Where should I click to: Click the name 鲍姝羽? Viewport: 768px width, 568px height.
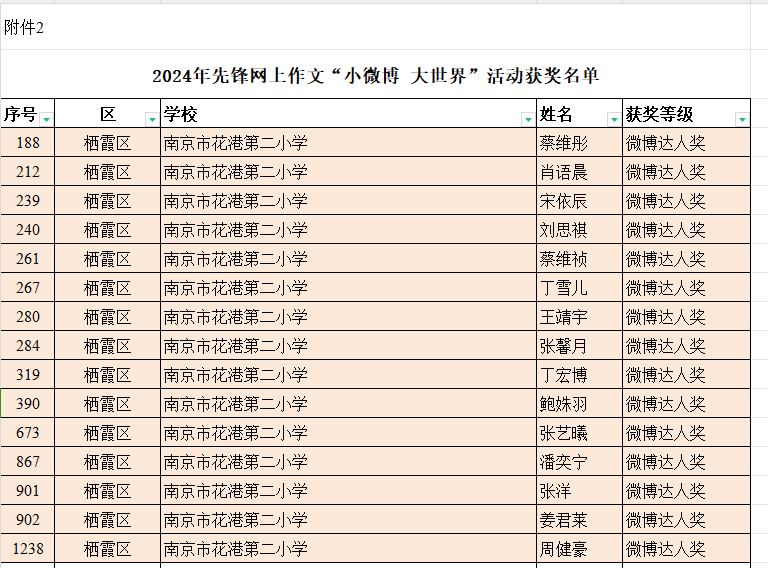tap(563, 404)
